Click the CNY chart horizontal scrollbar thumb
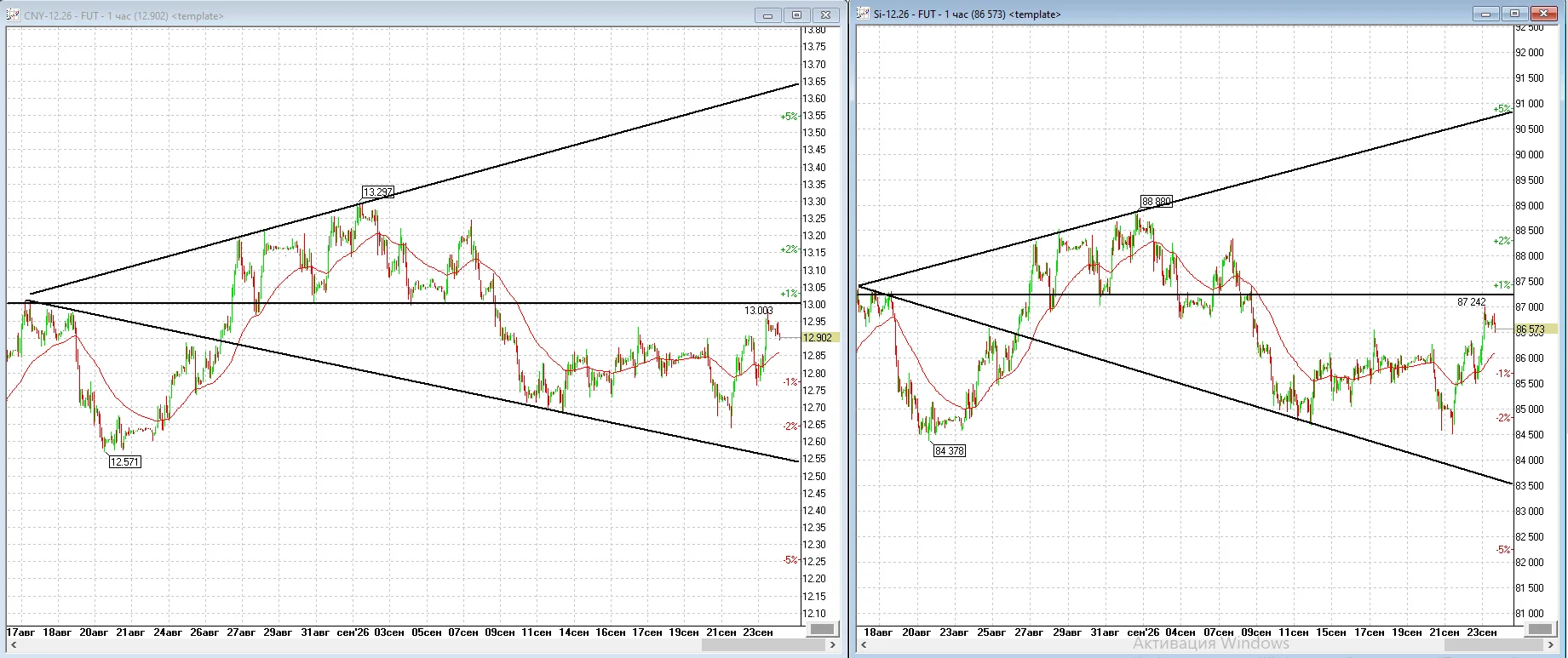The width and height of the screenshot is (1568, 658). coord(761,645)
